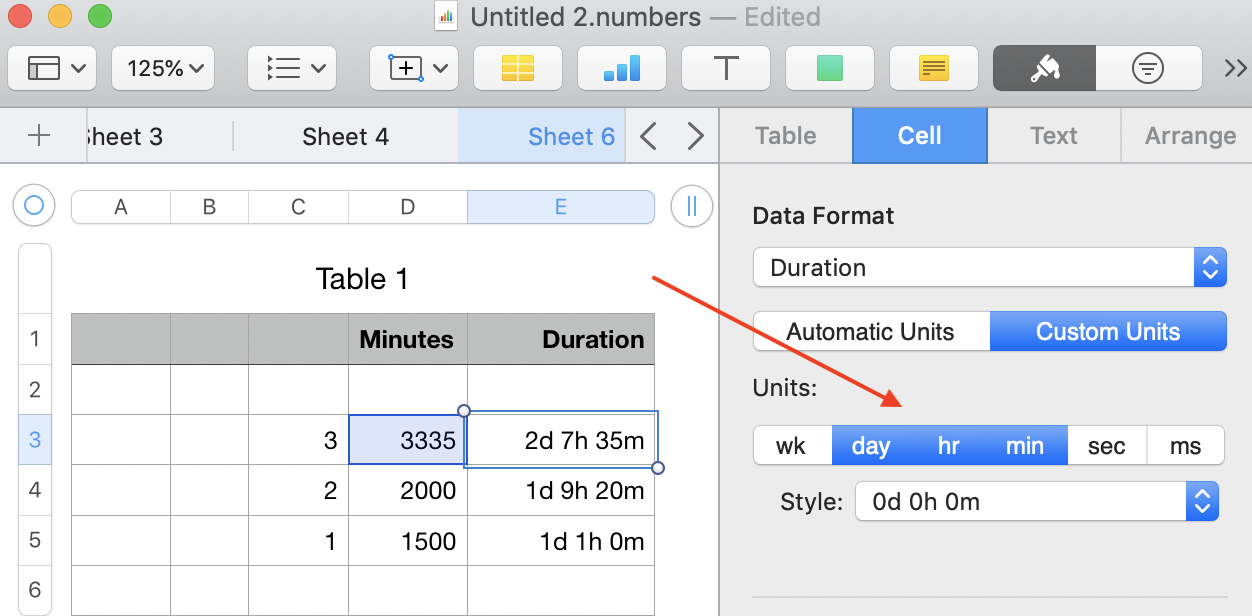This screenshot has height=616, width=1252.
Task: Click the plus icon to add a sheet
Action: coord(39,136)
